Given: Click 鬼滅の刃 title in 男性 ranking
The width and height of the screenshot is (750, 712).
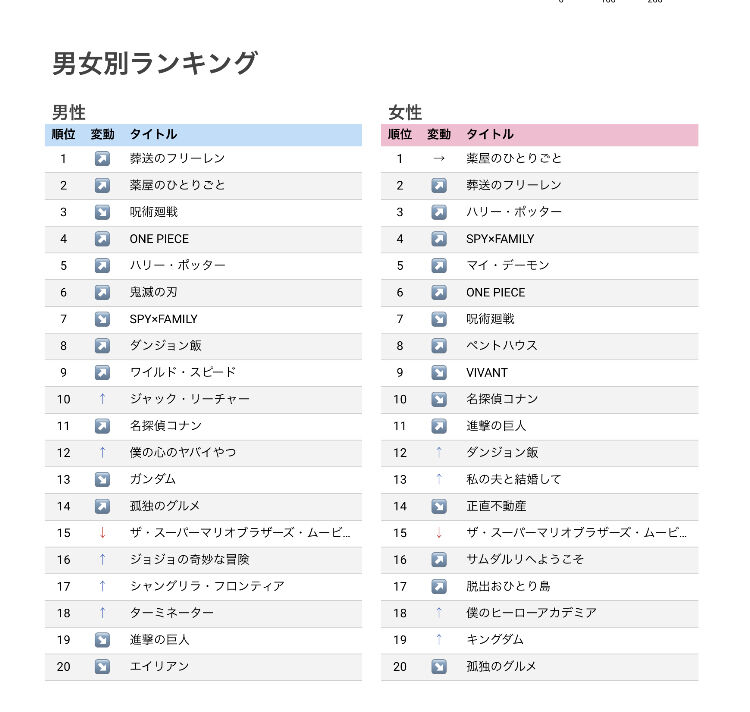Looking at the screenshot, I should [x=153, y=292].
